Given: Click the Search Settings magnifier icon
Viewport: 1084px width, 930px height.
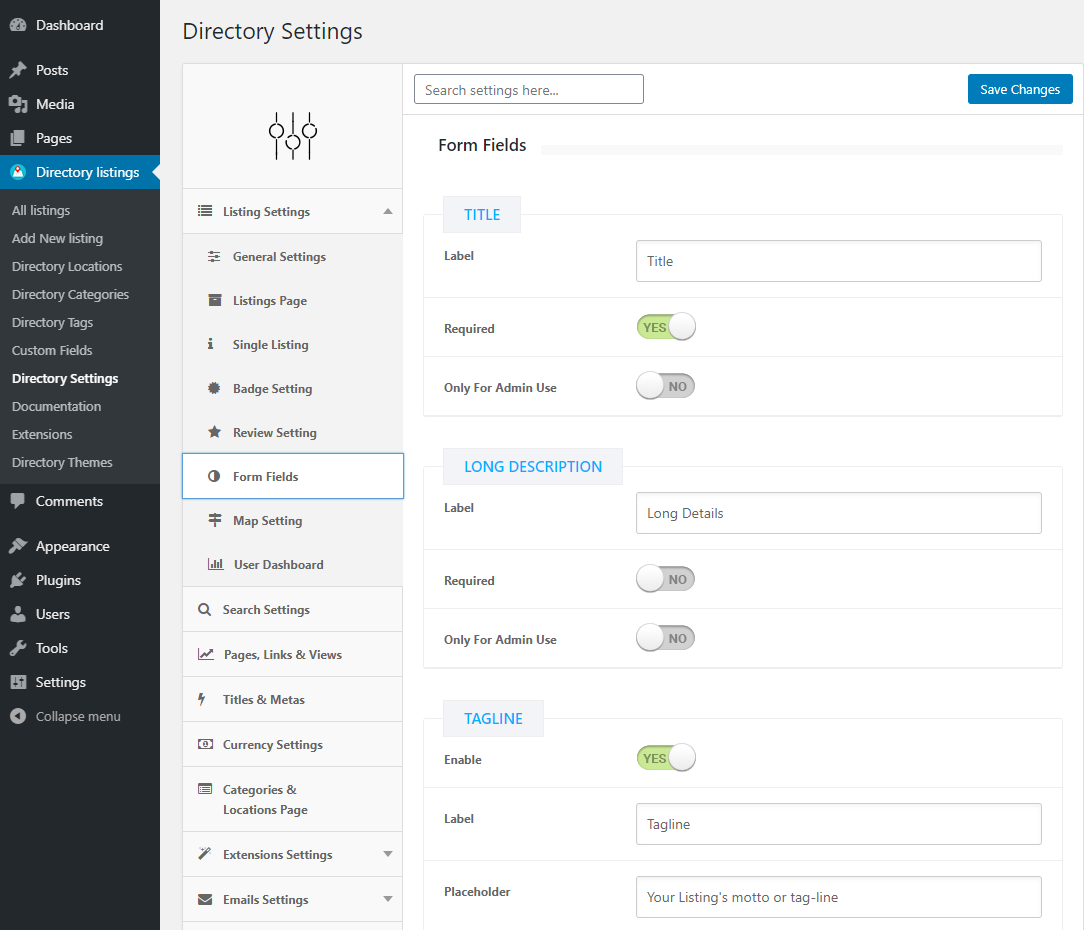Looking at the screenshot, I should pyautogui.click(x=205, y=609).
